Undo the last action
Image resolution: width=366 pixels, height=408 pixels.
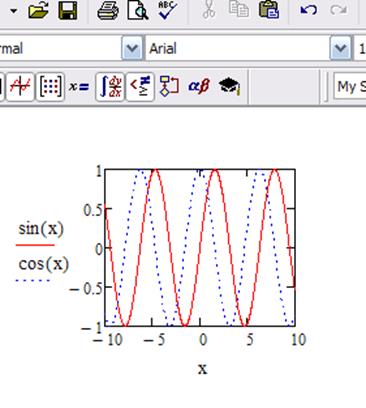[x=308, y=10]
